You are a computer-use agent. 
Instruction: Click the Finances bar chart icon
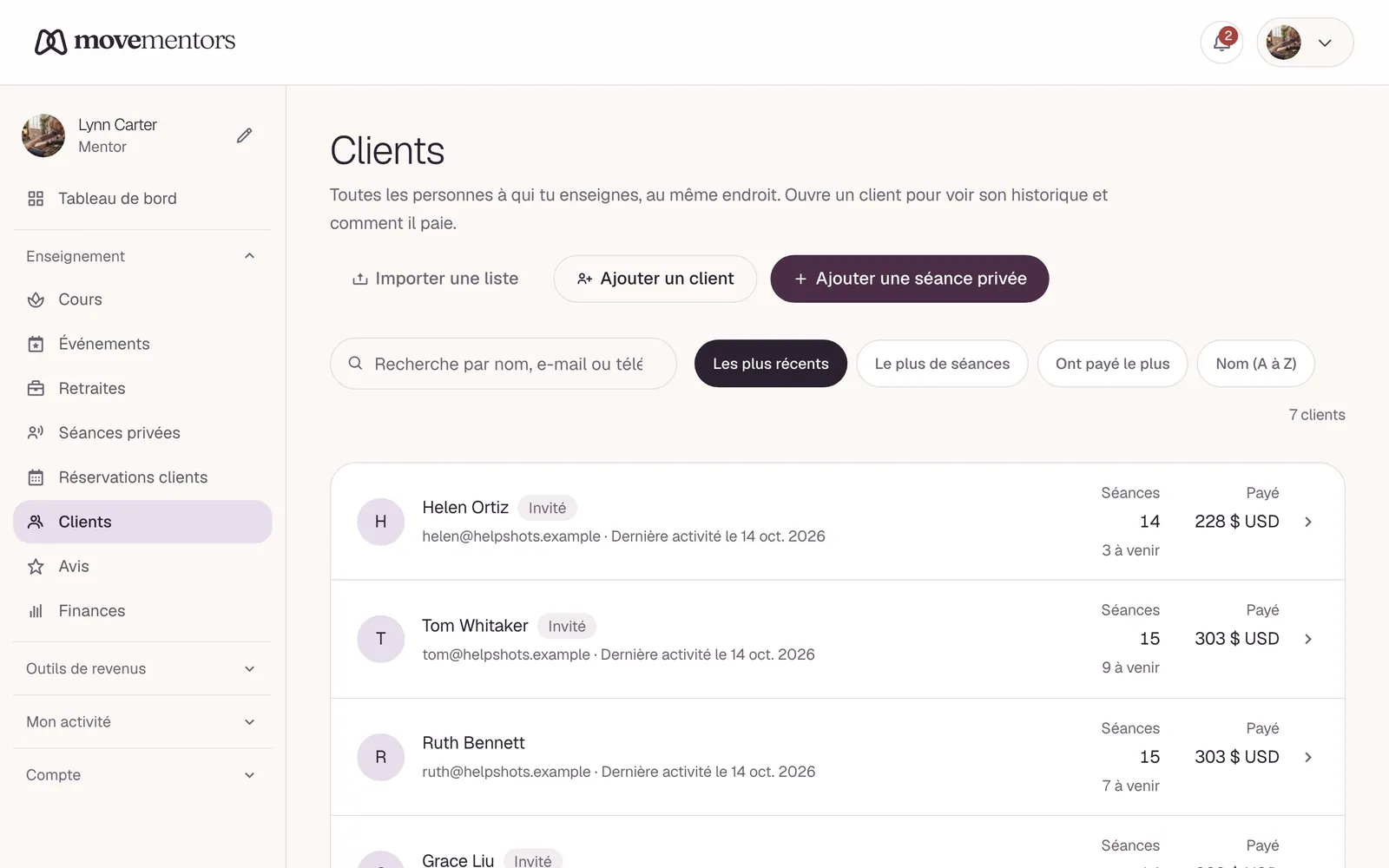point(36,611)
